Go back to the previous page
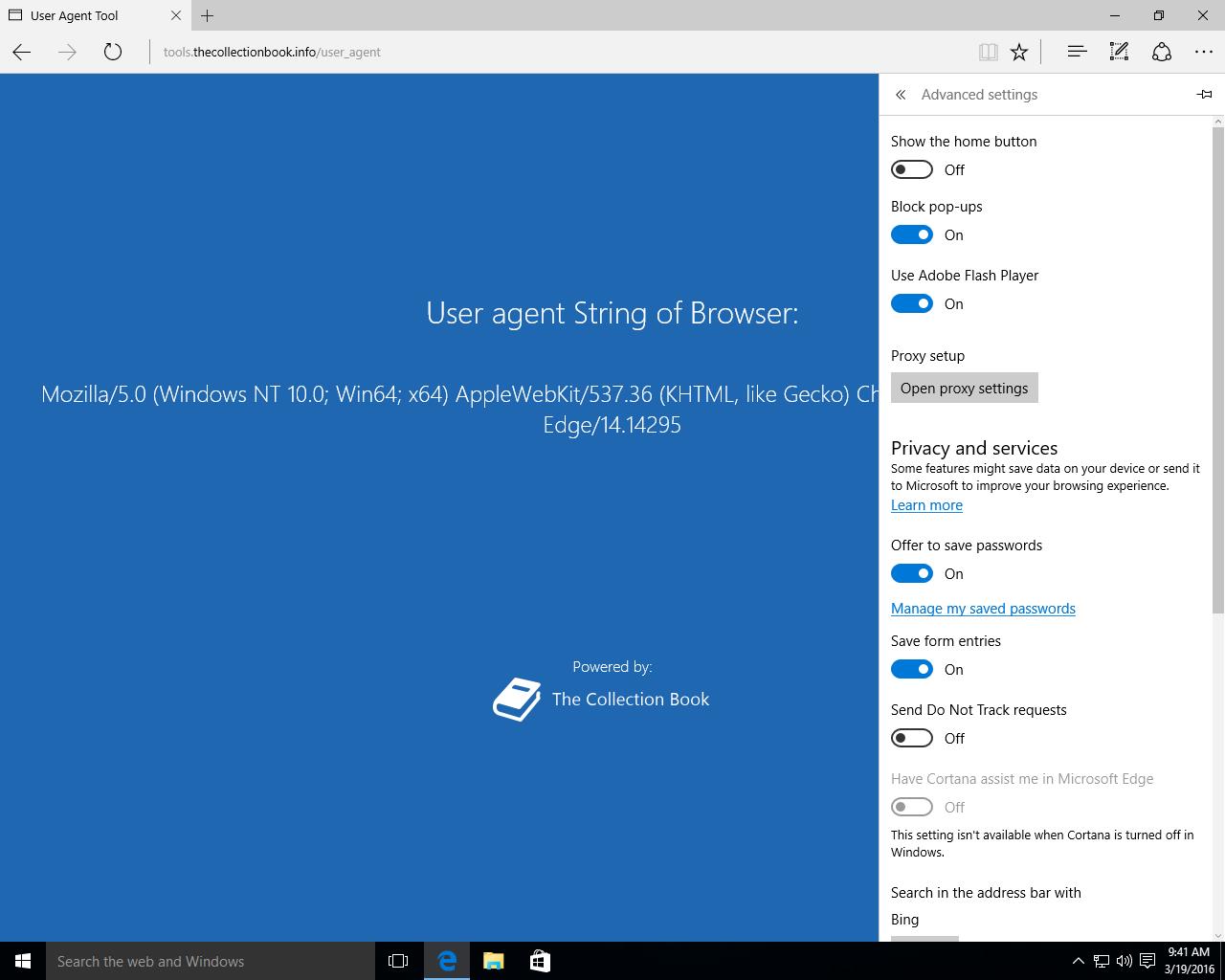The height and width of the screenshot is (980, 1225). (22, 52)
